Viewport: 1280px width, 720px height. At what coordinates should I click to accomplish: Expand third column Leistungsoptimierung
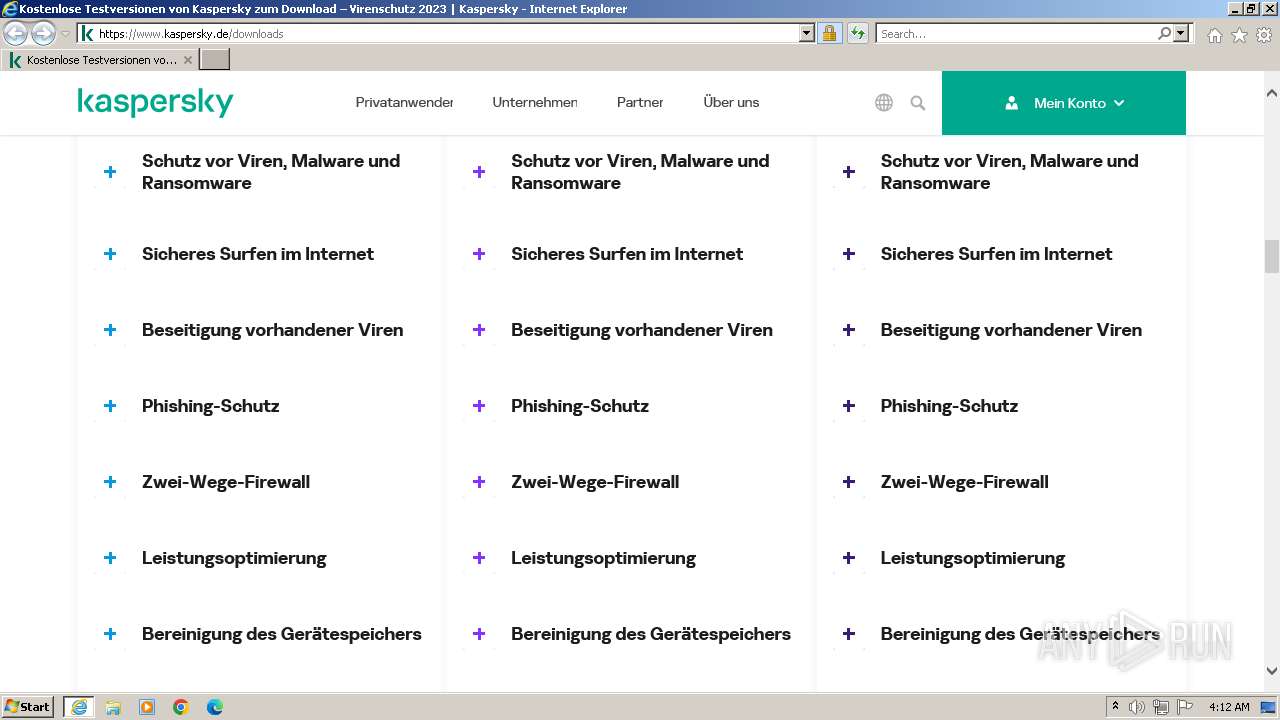[x=849, y=558]
